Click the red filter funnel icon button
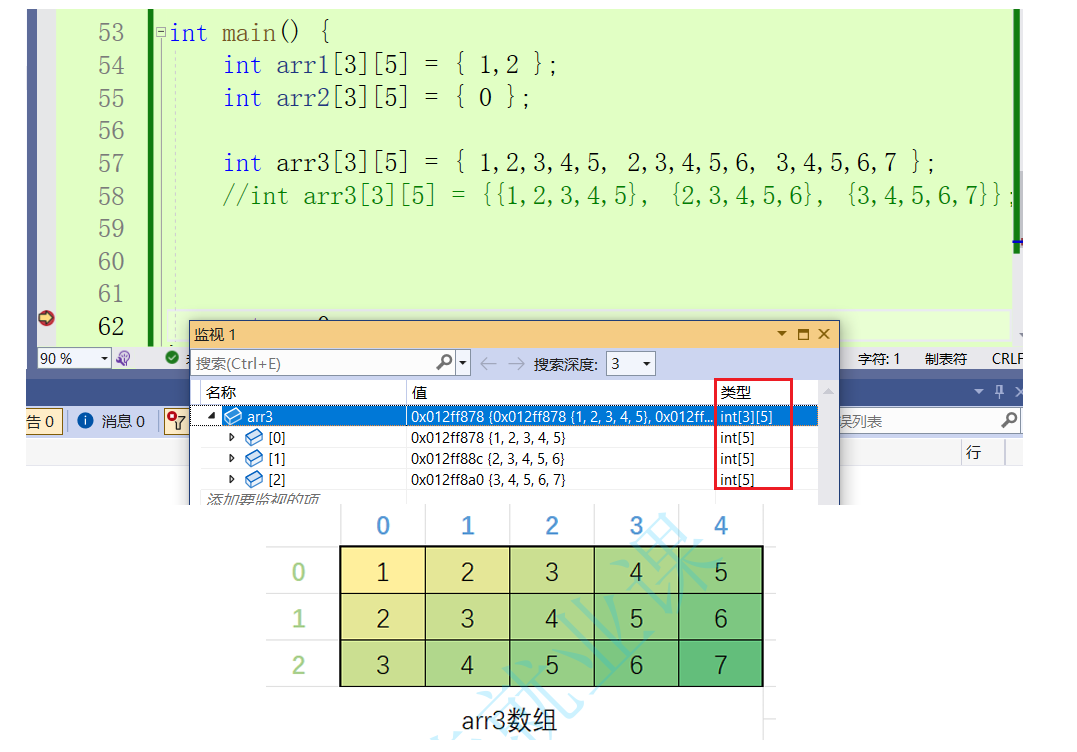Screen dimensions: 1077x752 point(177,421)
